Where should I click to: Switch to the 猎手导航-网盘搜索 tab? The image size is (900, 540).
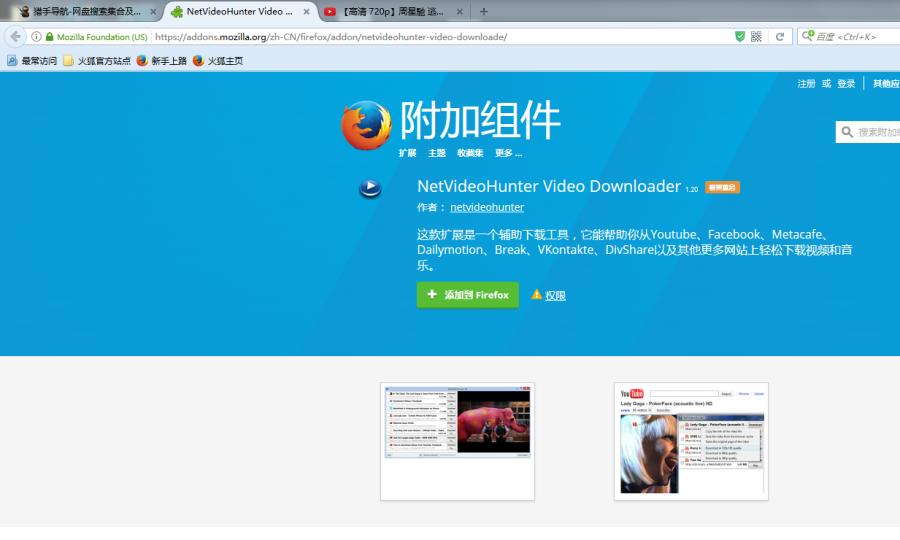click(86, 11)
